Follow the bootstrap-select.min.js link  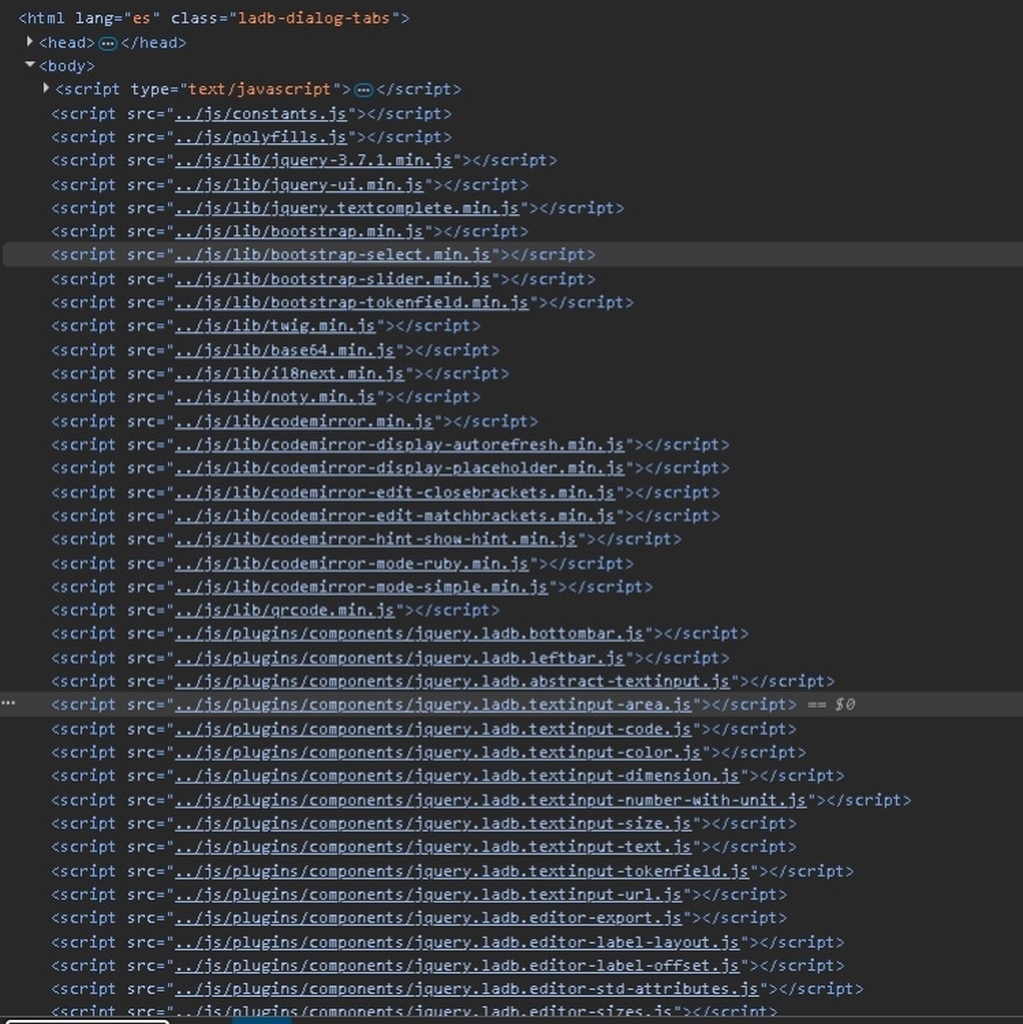(332, 255)
